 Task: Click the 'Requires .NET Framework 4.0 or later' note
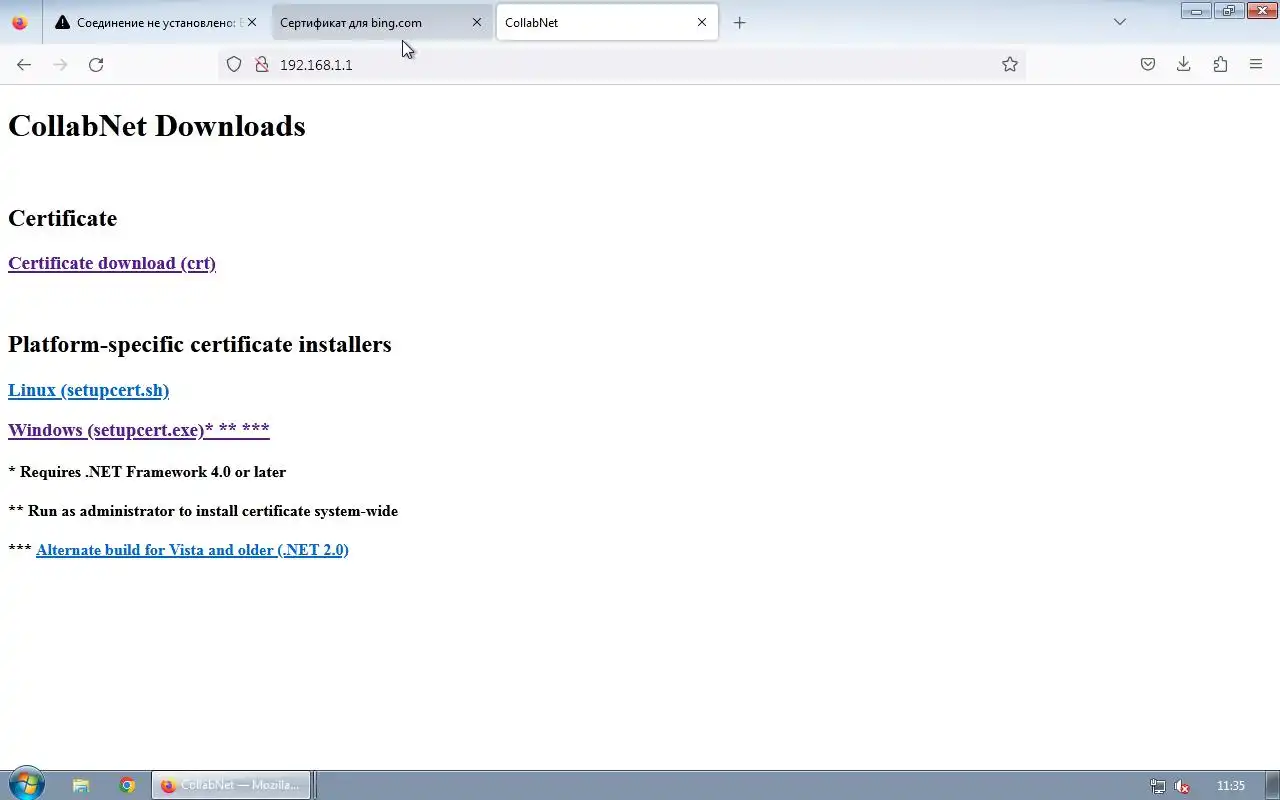[147, 472]
